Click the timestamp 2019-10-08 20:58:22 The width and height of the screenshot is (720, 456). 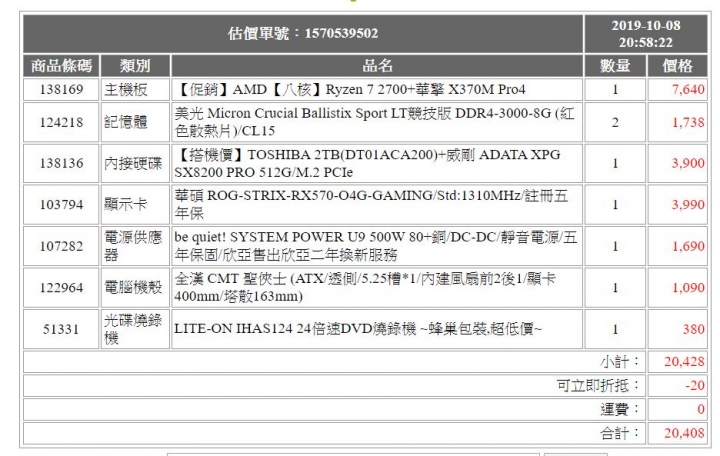pos(646,34)
